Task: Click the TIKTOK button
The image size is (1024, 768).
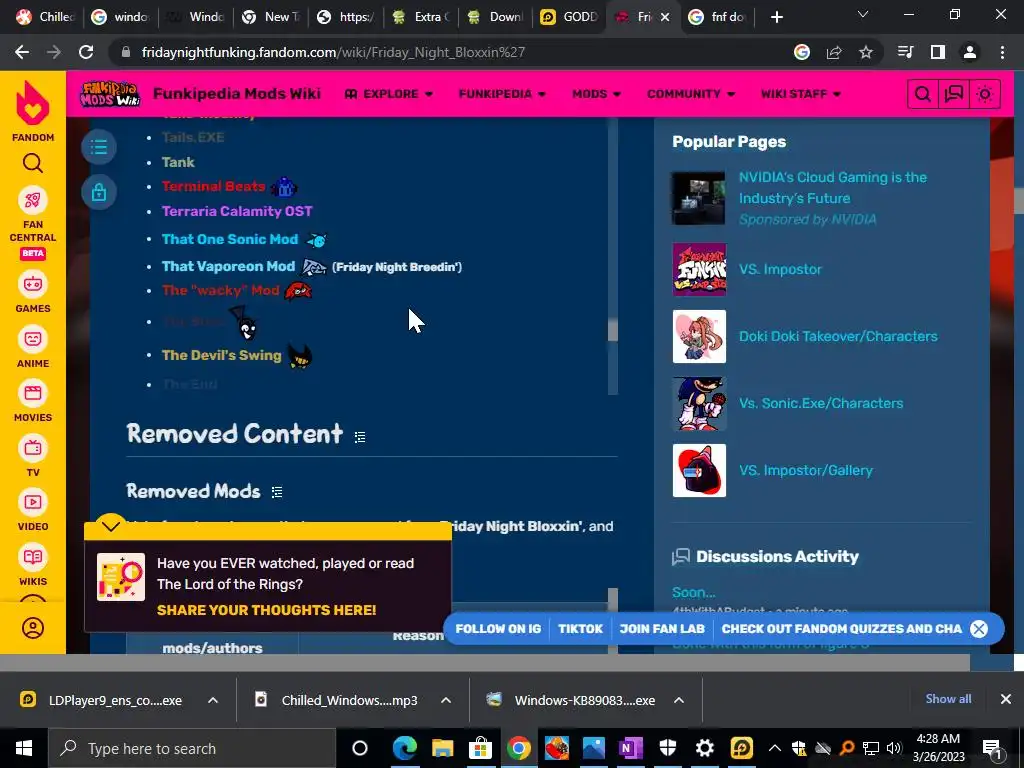Action: [x=580, y=629]
